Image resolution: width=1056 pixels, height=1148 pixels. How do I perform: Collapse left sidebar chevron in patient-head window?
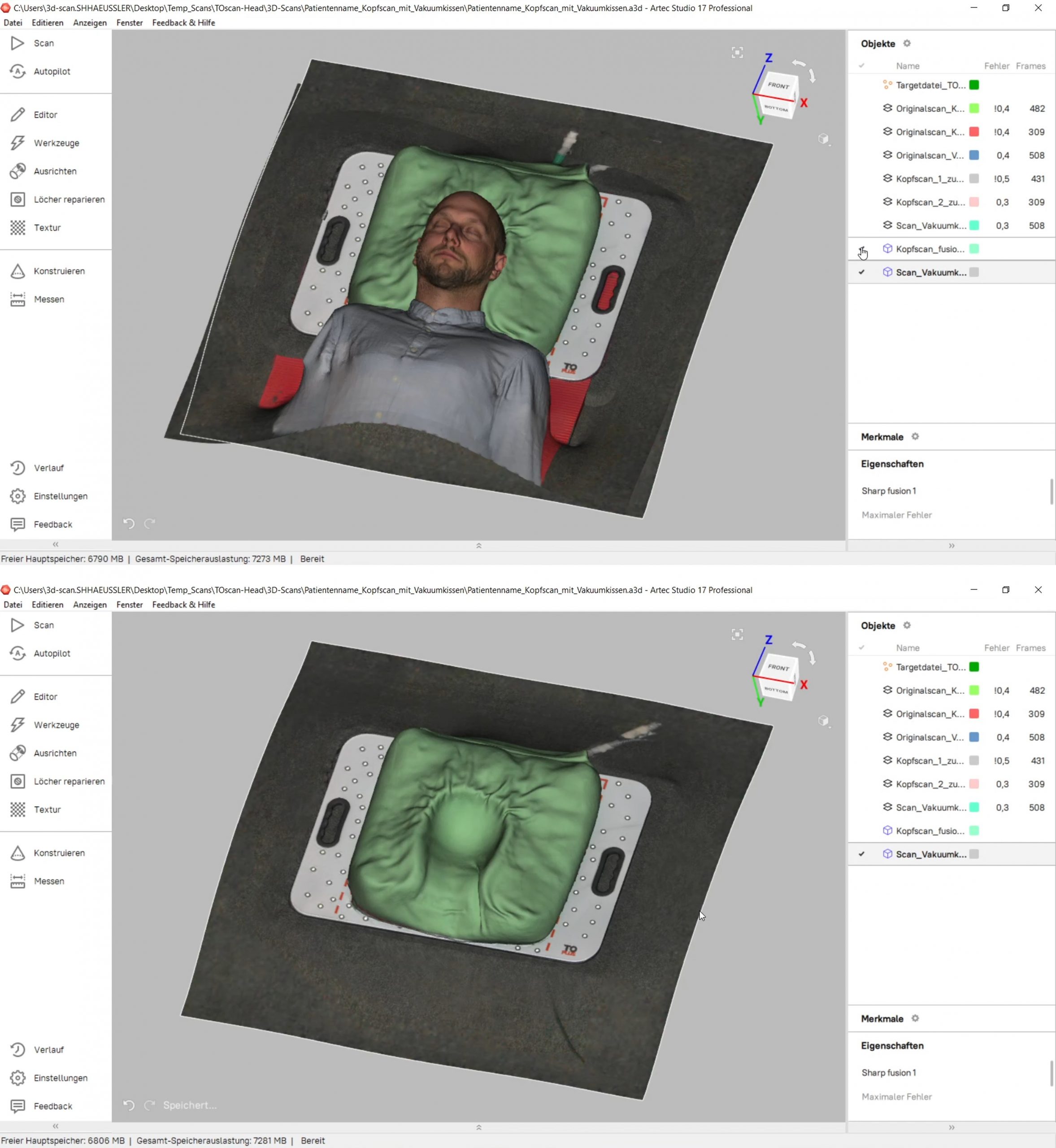click(x=56, y=544)
